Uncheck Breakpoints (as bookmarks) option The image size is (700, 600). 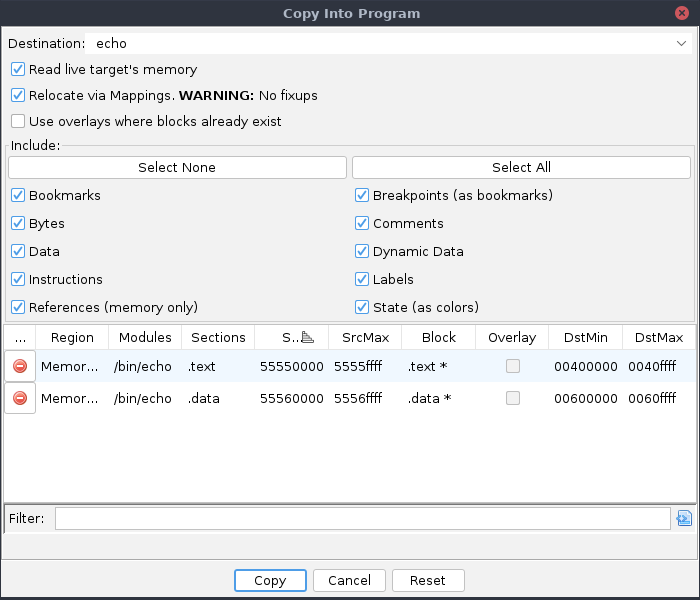(362, 196)
